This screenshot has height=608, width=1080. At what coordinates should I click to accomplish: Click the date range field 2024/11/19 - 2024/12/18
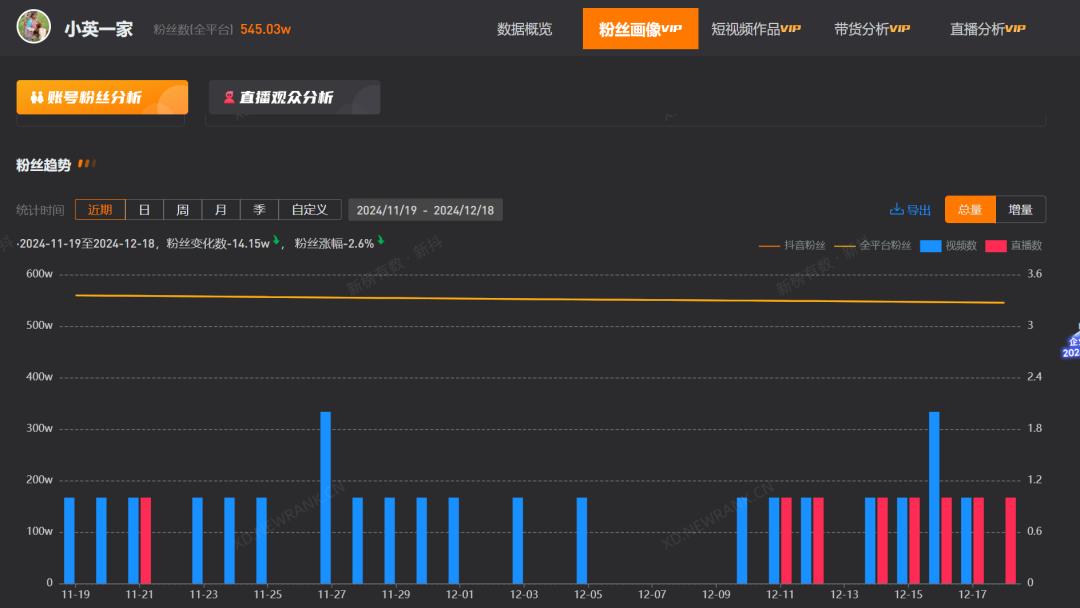pyautogui.click(x=425, y=210)
